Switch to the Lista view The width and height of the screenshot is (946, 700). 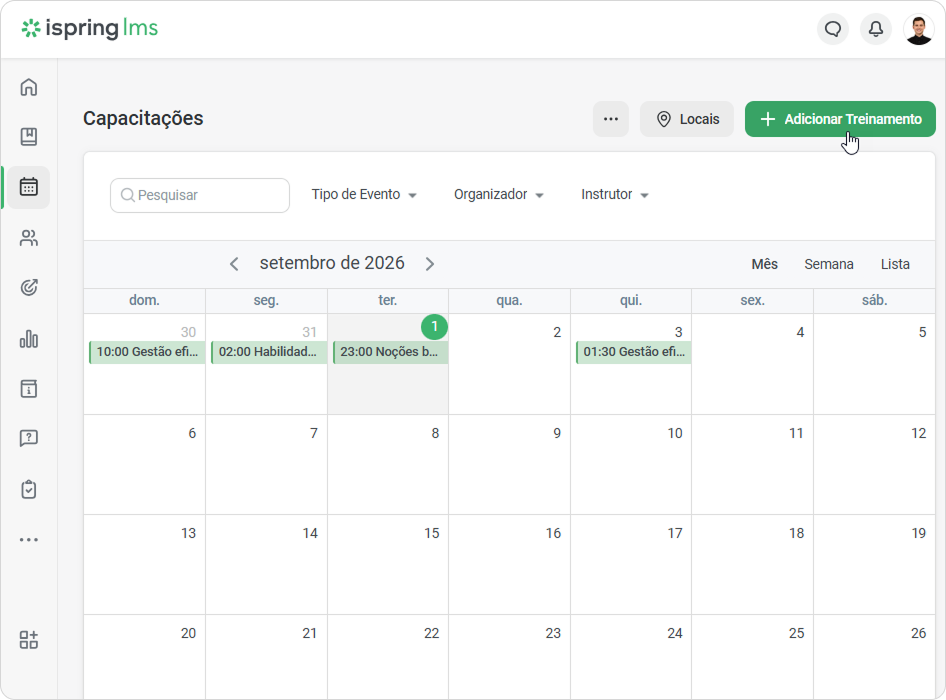coord(895,264)
